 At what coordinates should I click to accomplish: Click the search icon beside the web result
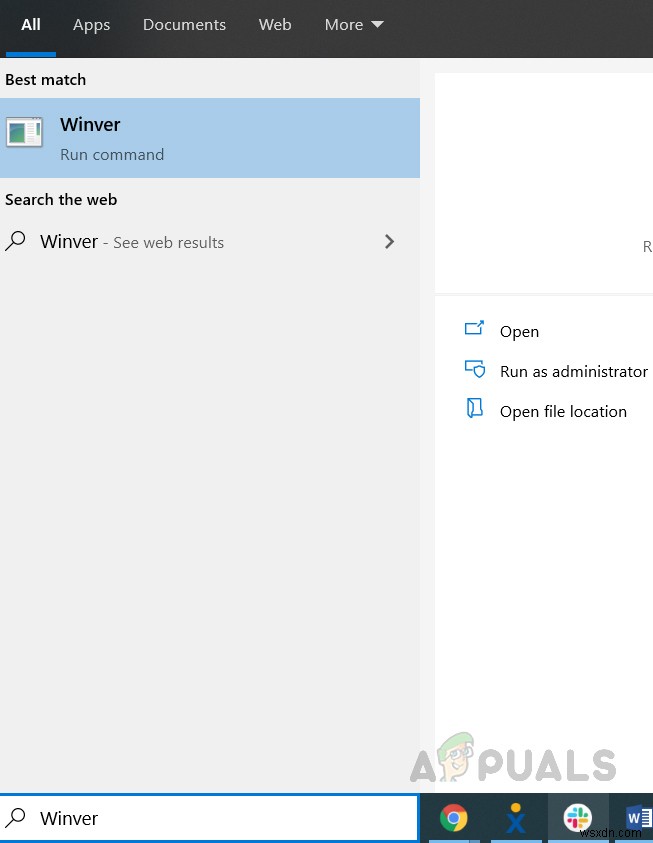(x=16, y=241)
